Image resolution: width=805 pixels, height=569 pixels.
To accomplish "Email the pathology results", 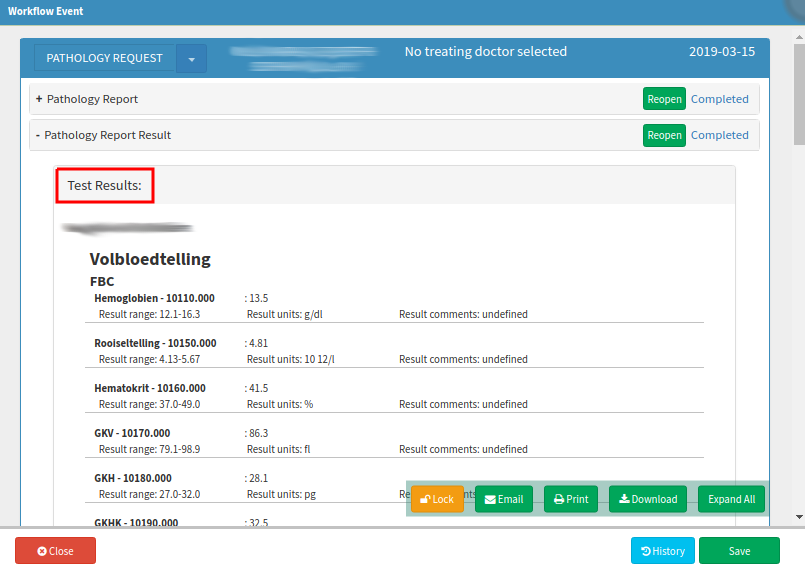I will coord(503,499).
